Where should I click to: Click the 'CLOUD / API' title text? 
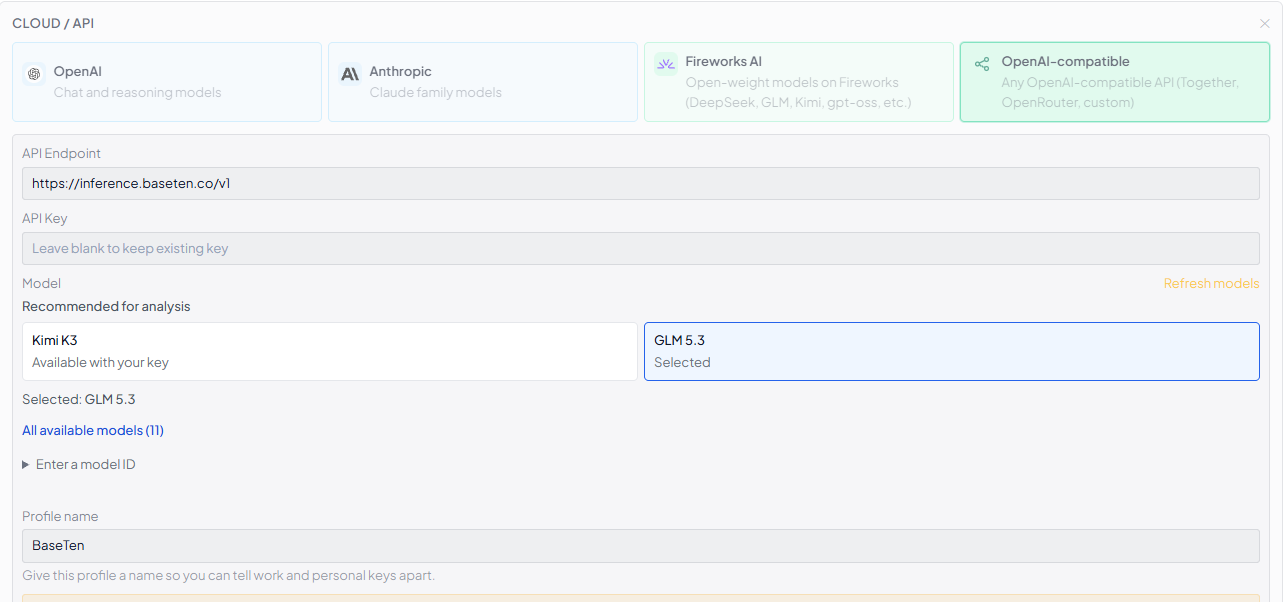pos(53,23)
